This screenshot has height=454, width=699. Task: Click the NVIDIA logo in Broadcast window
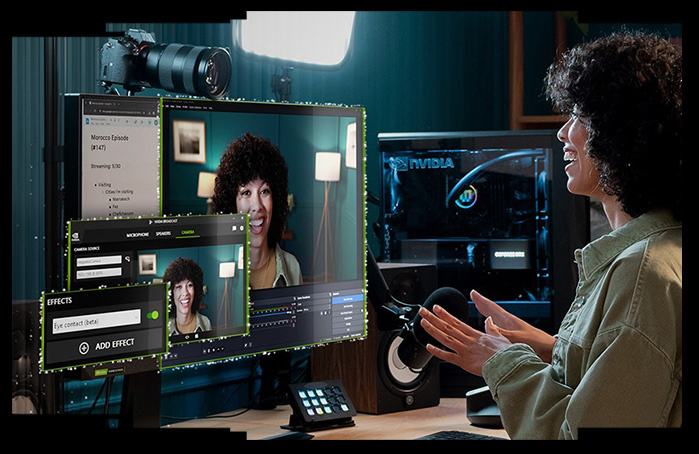click(x=76, y=237)
